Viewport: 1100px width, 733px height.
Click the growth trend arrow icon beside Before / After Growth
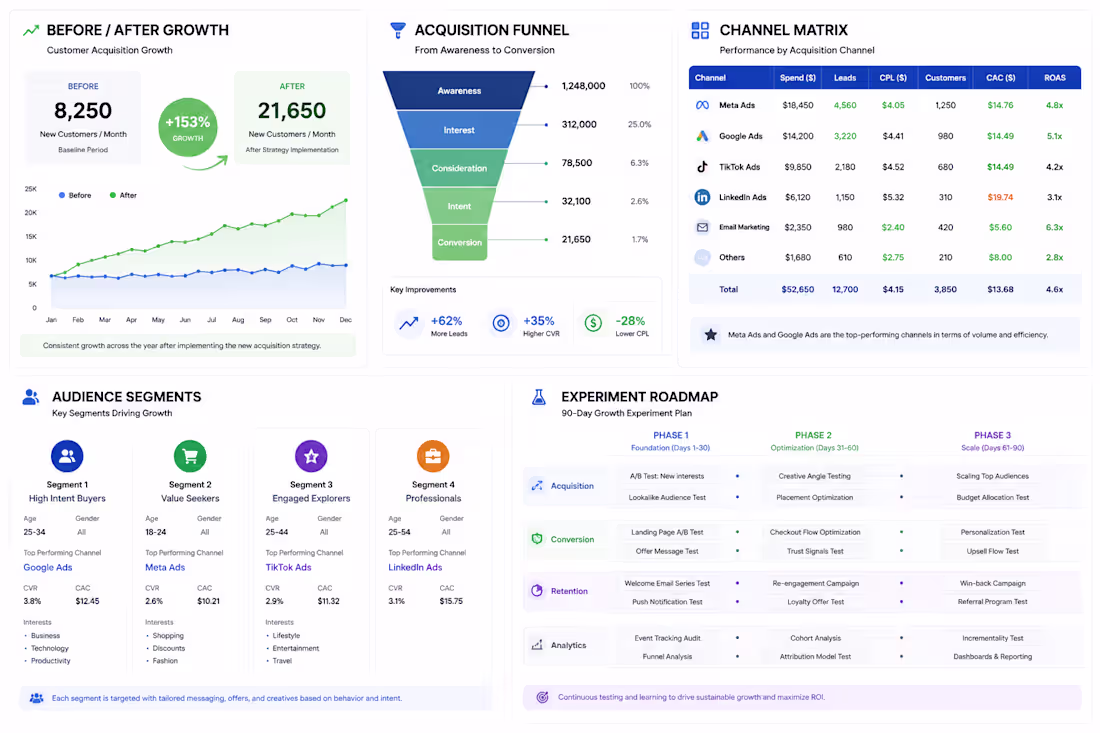click(x=31, y=30)
